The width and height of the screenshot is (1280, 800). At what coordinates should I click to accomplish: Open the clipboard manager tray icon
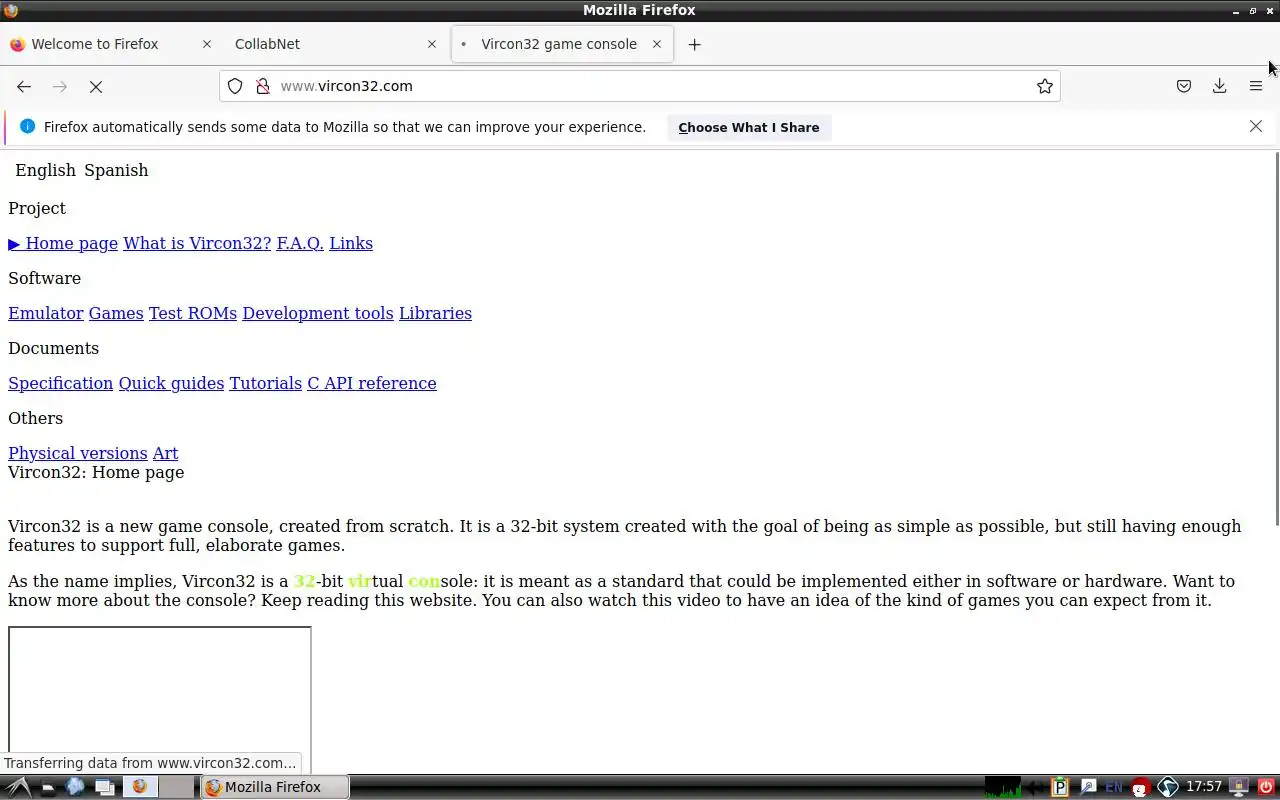1060,787
